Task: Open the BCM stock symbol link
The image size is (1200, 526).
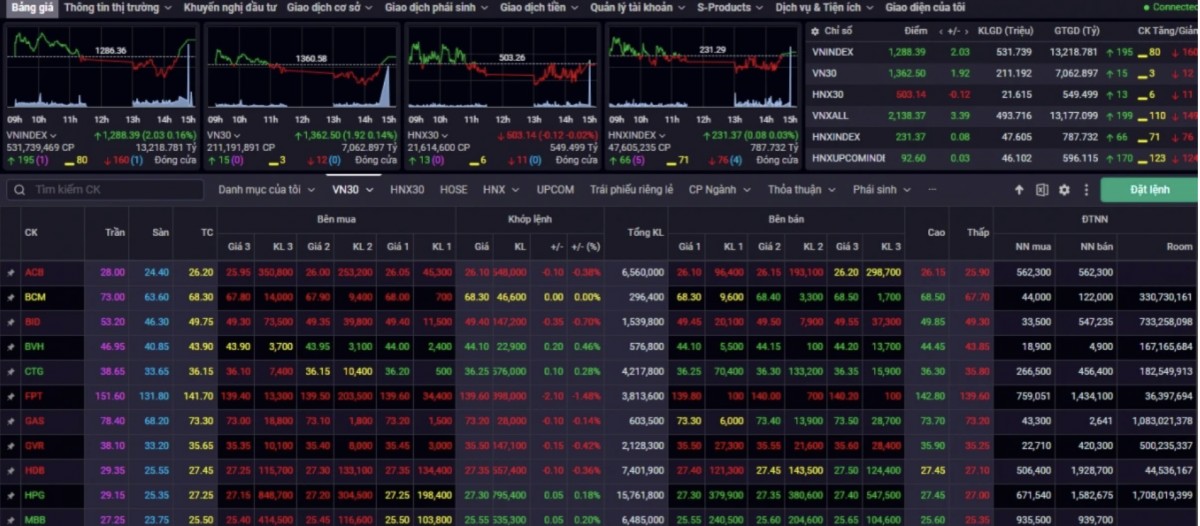Action: 35,297
